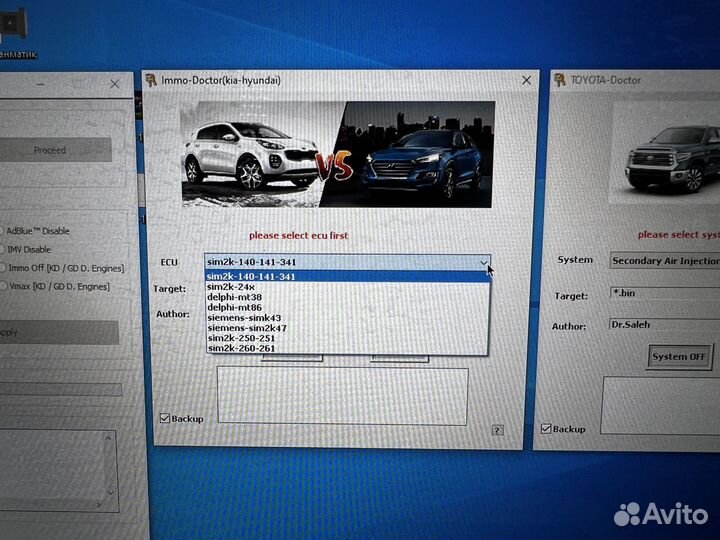720x540 pixels.
Task: Select sim2k-140-141-341 in the ECU list
Action: (348, 276)
